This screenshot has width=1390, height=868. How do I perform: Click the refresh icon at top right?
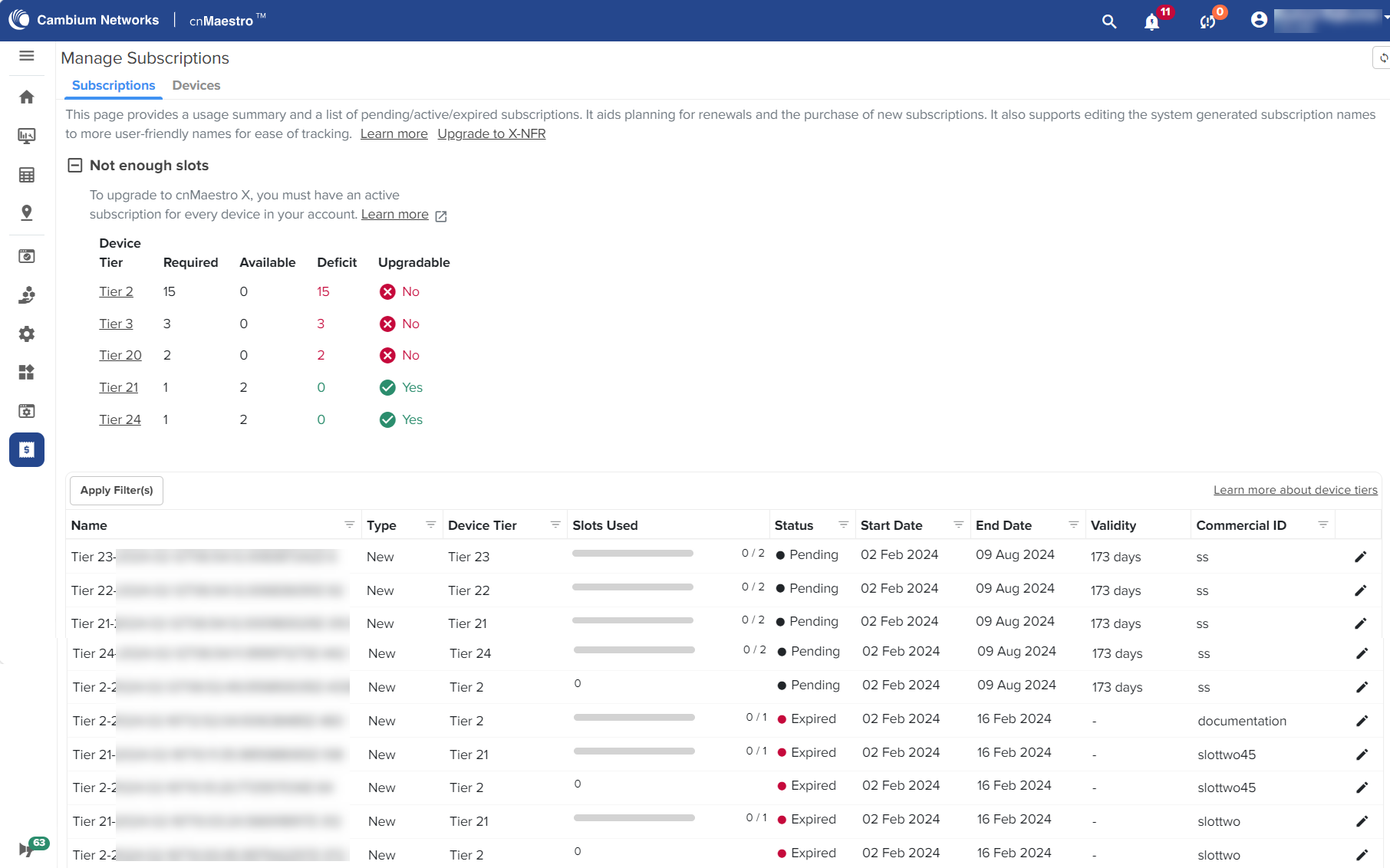coord(1383,58)
